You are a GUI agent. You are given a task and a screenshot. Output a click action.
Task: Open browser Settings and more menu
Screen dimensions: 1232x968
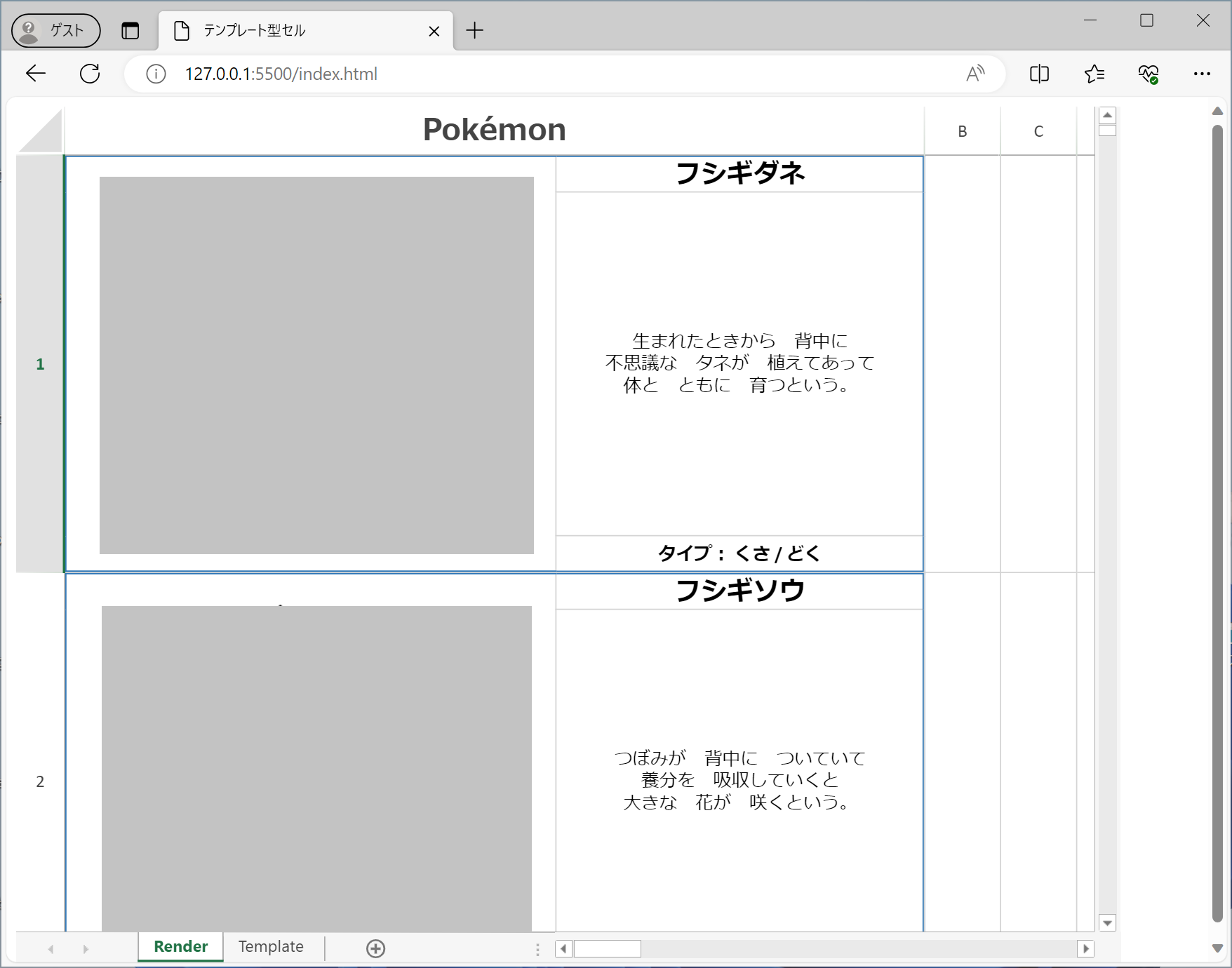(x=1202, y=74)
